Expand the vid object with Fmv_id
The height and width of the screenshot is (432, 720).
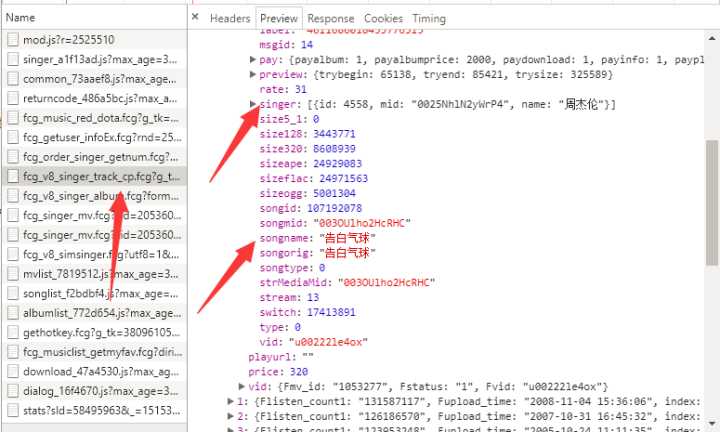click(242, 386)
